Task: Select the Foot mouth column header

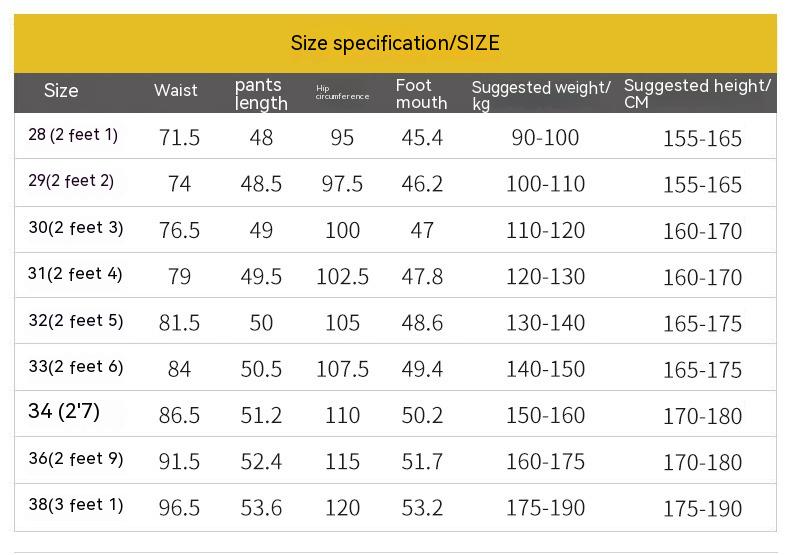Action: 421,94
